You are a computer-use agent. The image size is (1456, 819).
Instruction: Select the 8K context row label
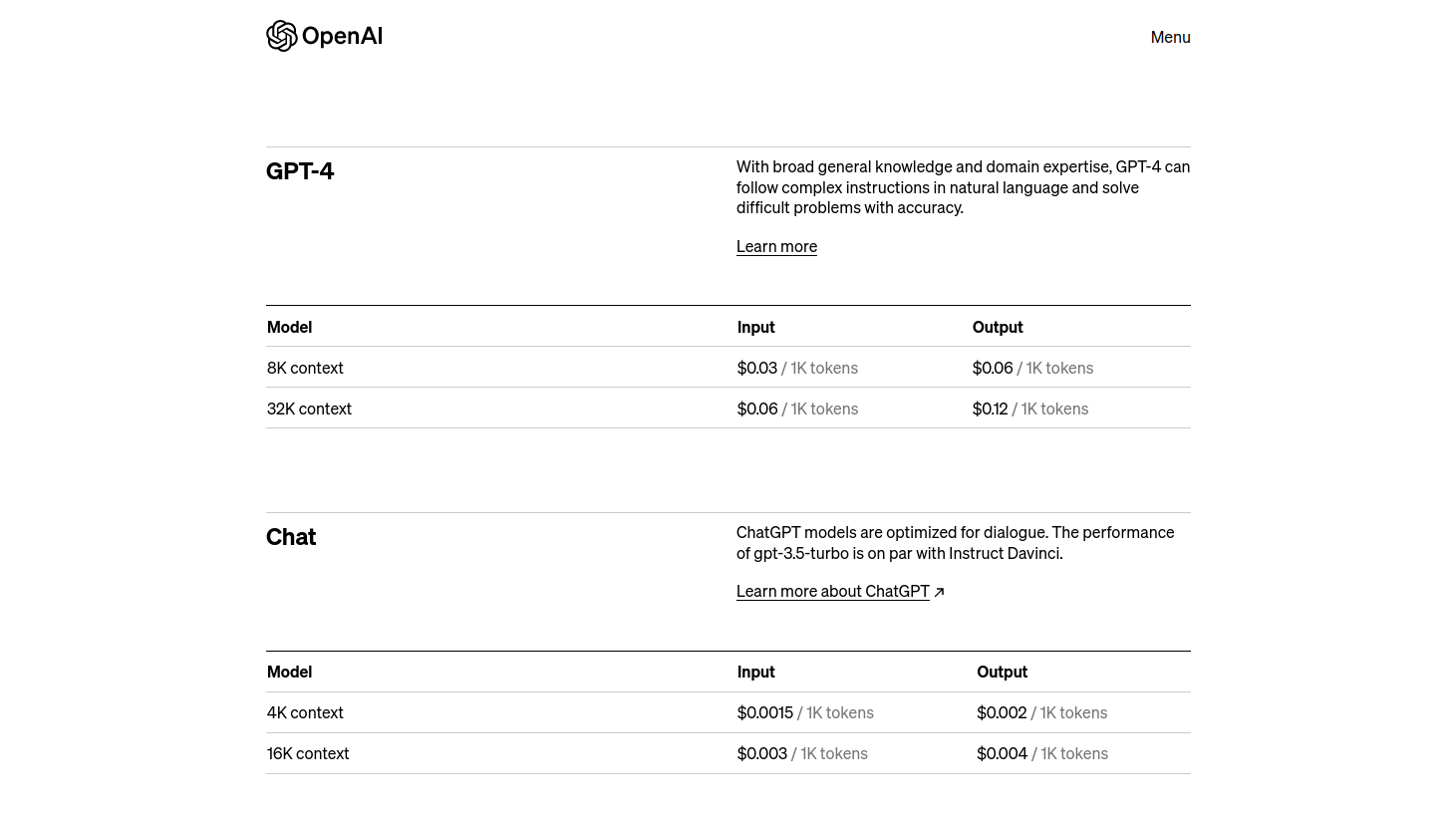305,368
